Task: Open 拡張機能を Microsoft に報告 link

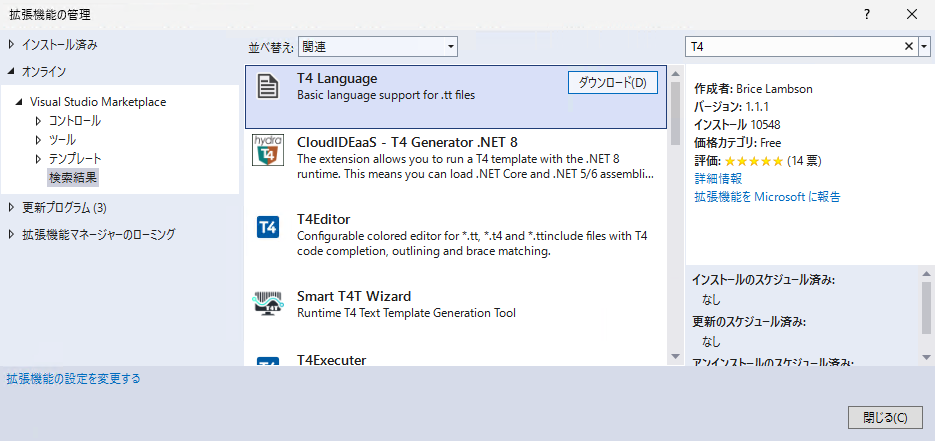Action: coord(767,197)
